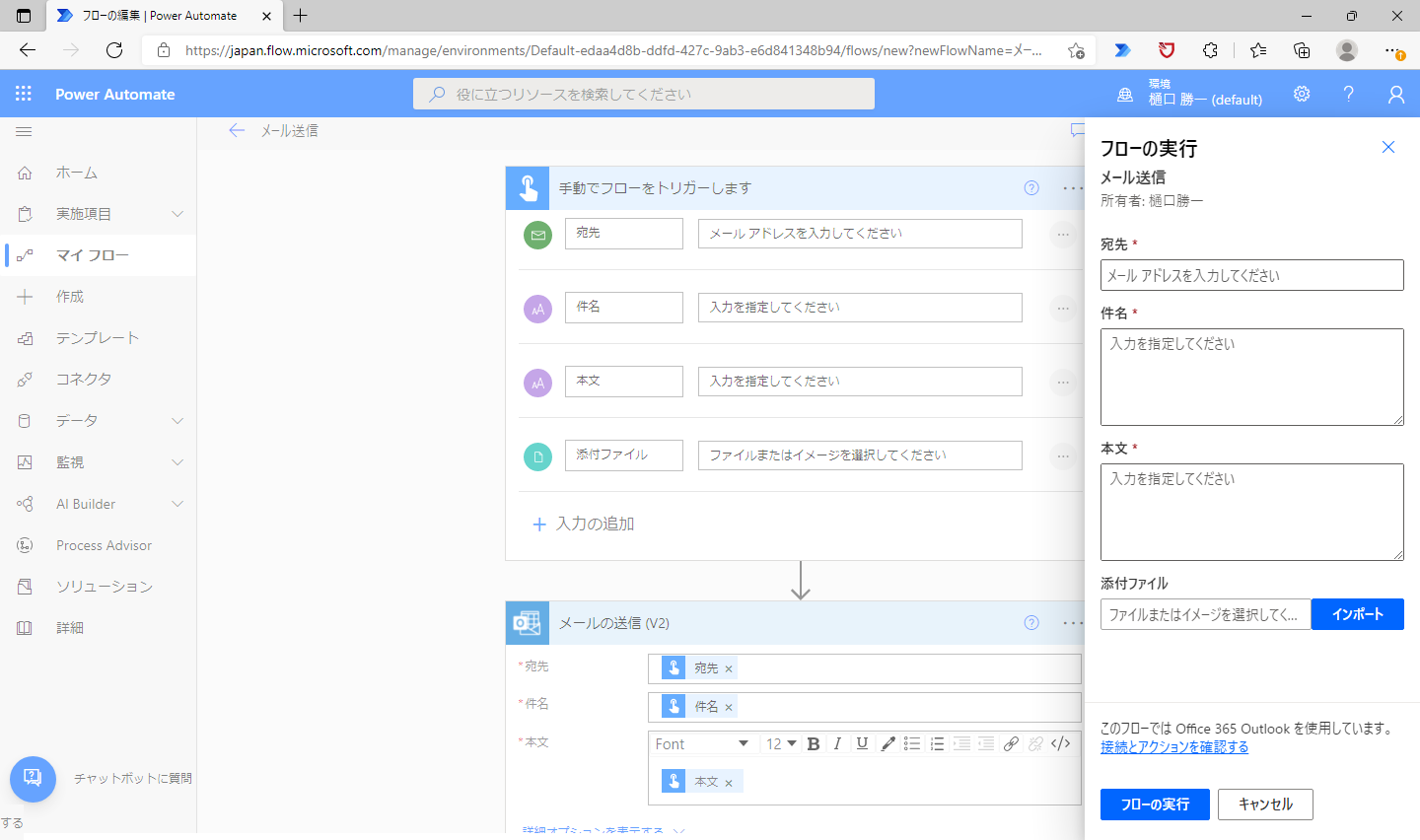This screenshot has height=840, width=1420.
Task: Open the Font dropdown
Action: click(702, 744)
